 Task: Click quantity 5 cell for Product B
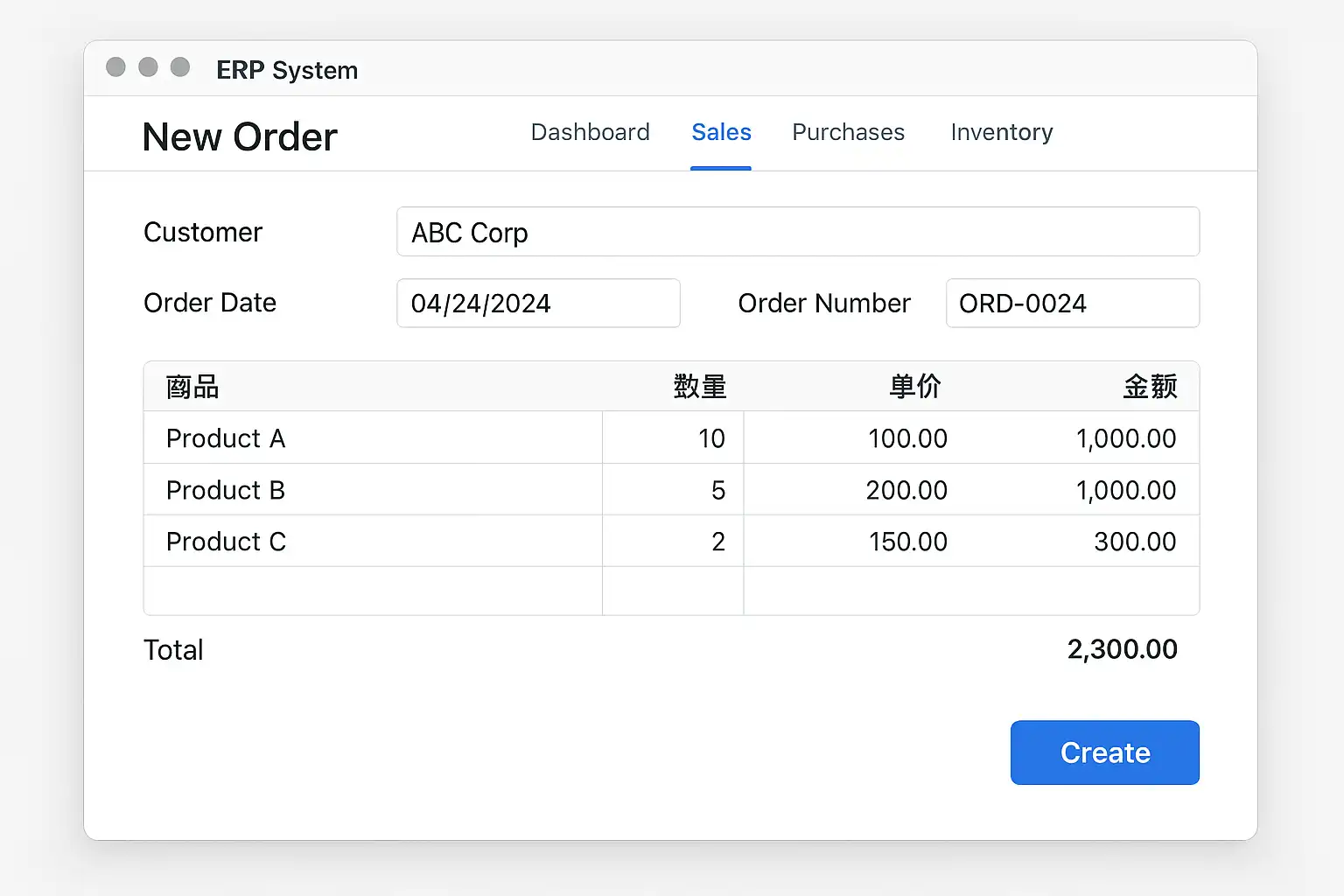(x=673, y=490)
